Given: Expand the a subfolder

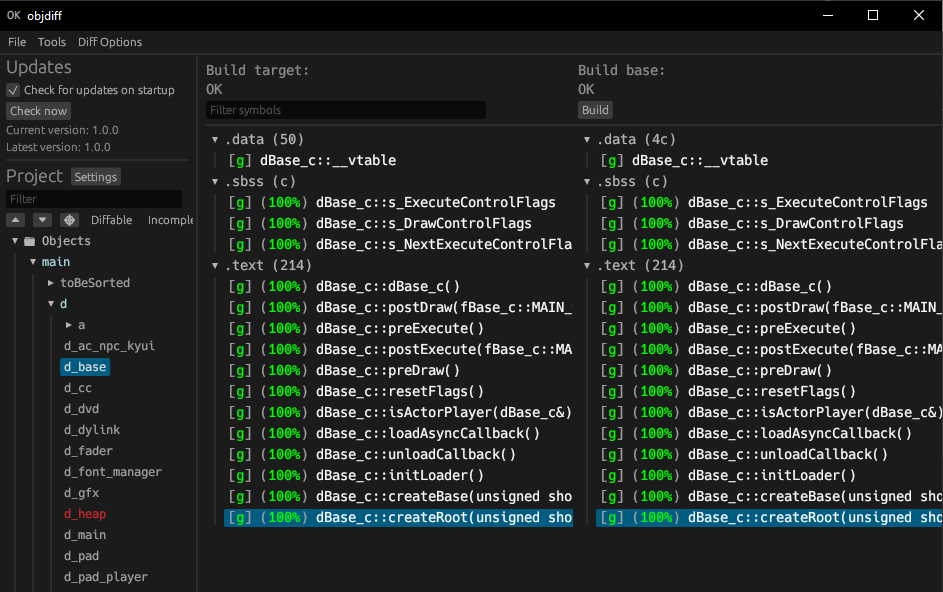Looking at the screenshot, I should pos(69,325).
